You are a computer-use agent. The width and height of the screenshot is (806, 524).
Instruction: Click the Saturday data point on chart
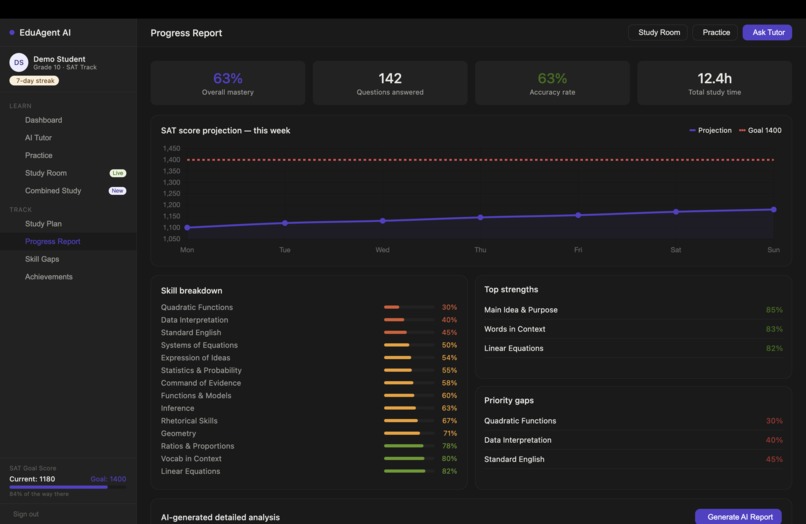click(676, 212)
